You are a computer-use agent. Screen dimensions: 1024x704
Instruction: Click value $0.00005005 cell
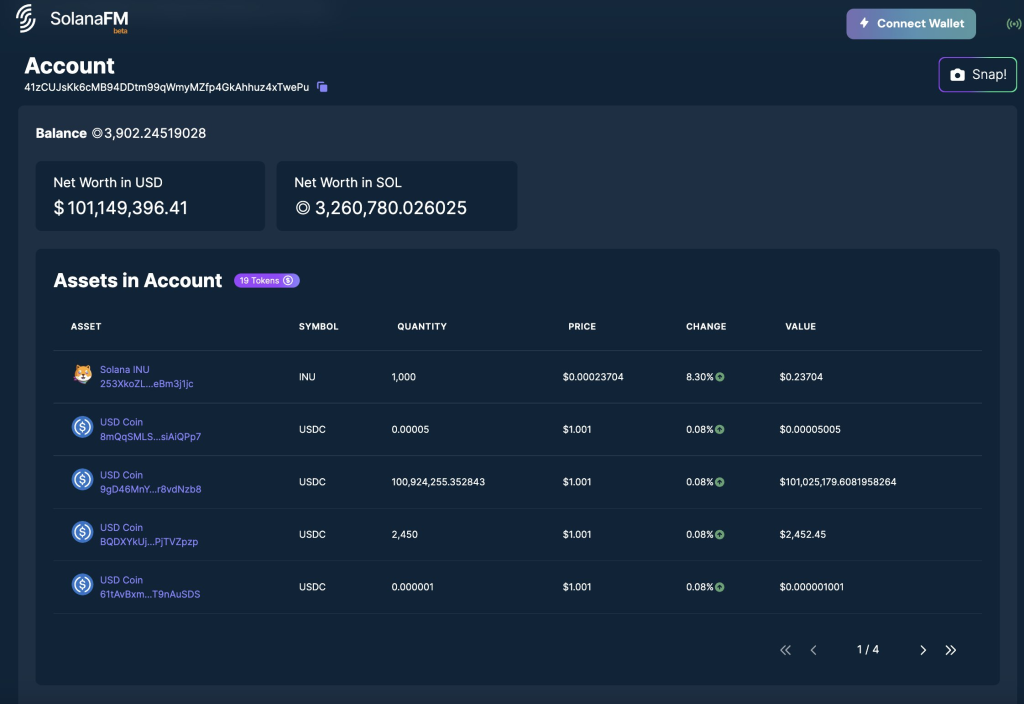point(810,429)
